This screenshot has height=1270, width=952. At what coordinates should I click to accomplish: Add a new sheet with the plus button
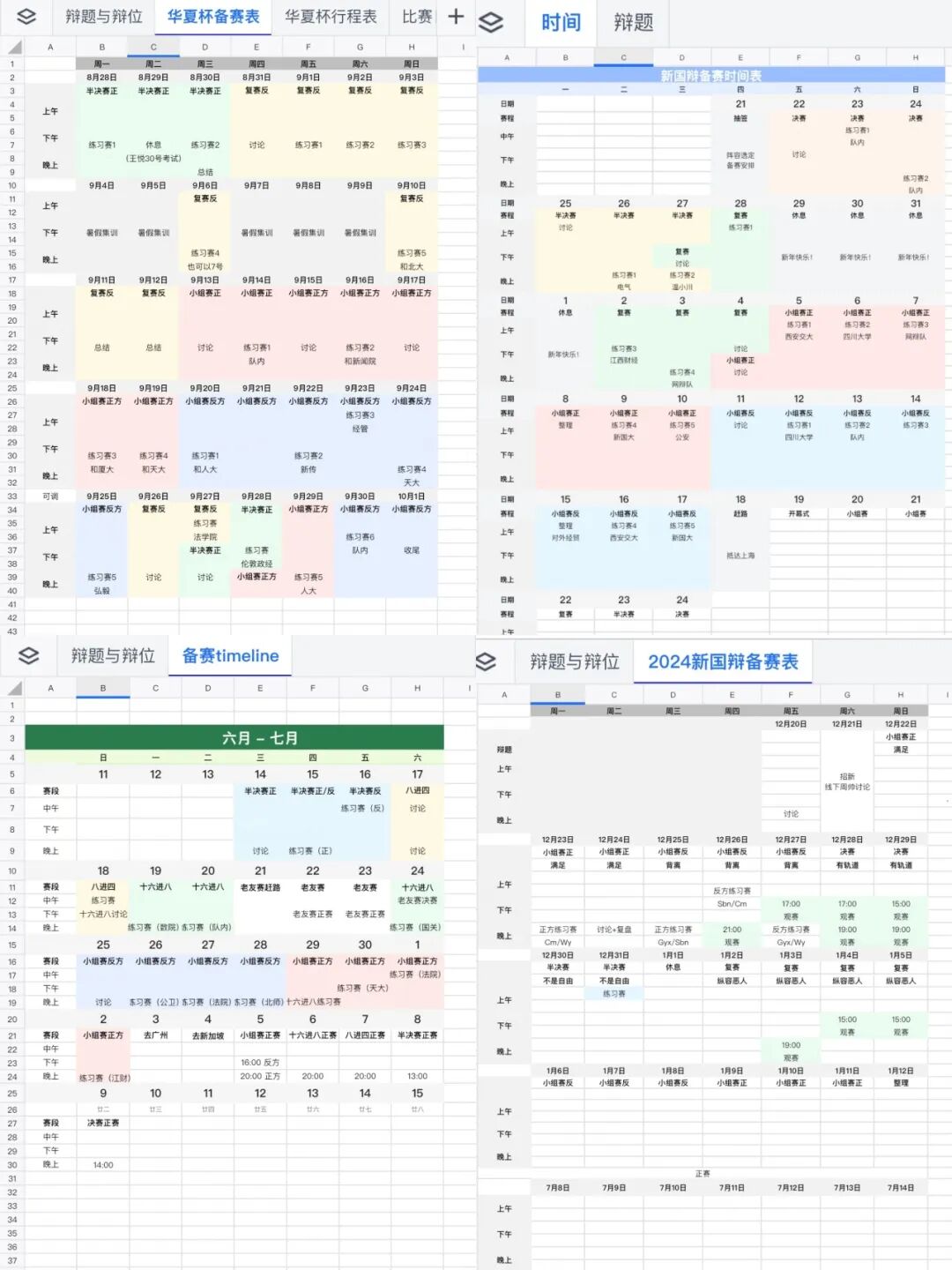456,14
